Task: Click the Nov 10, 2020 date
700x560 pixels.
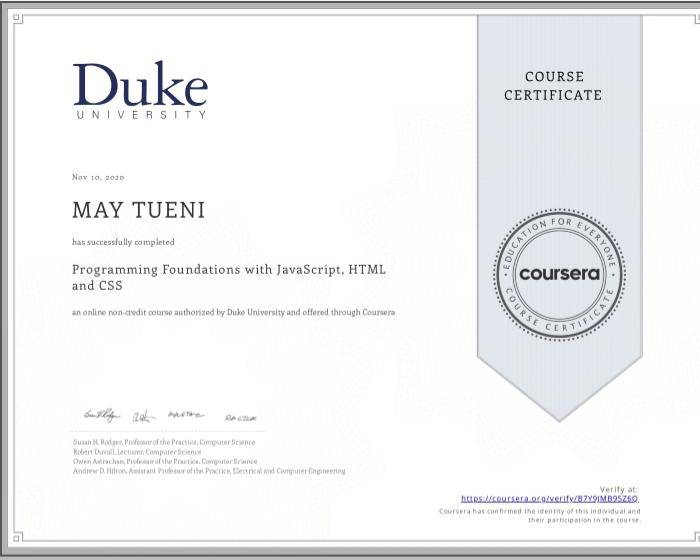Action: tap(98, 177)
